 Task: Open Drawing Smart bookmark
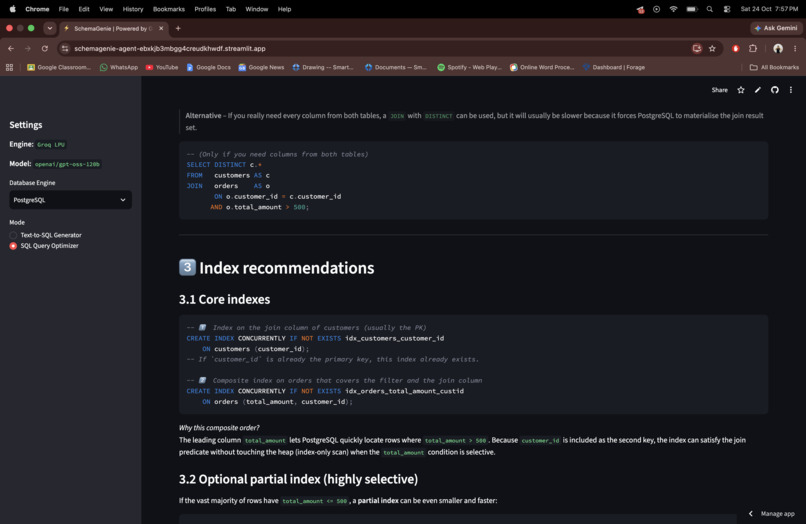(323, 67)
